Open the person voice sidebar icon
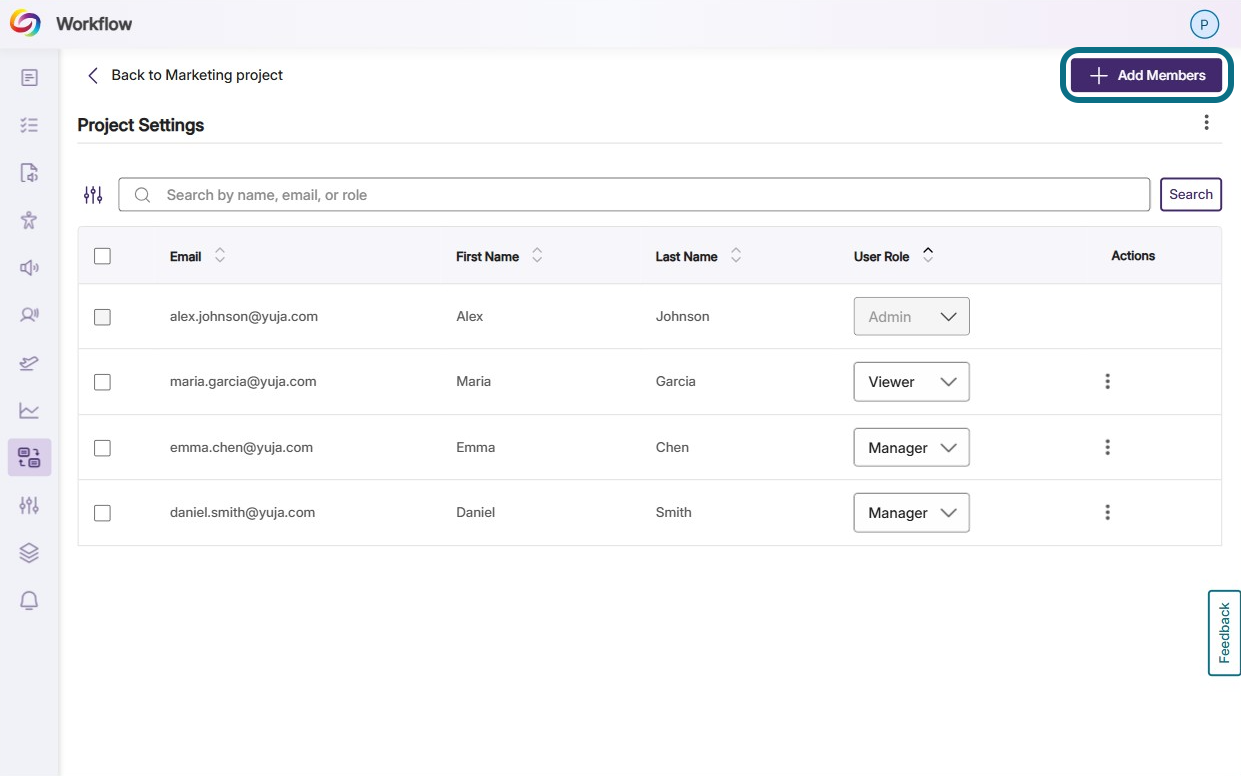The height and width of the screenshot is (776, 1241). [29, 315]
